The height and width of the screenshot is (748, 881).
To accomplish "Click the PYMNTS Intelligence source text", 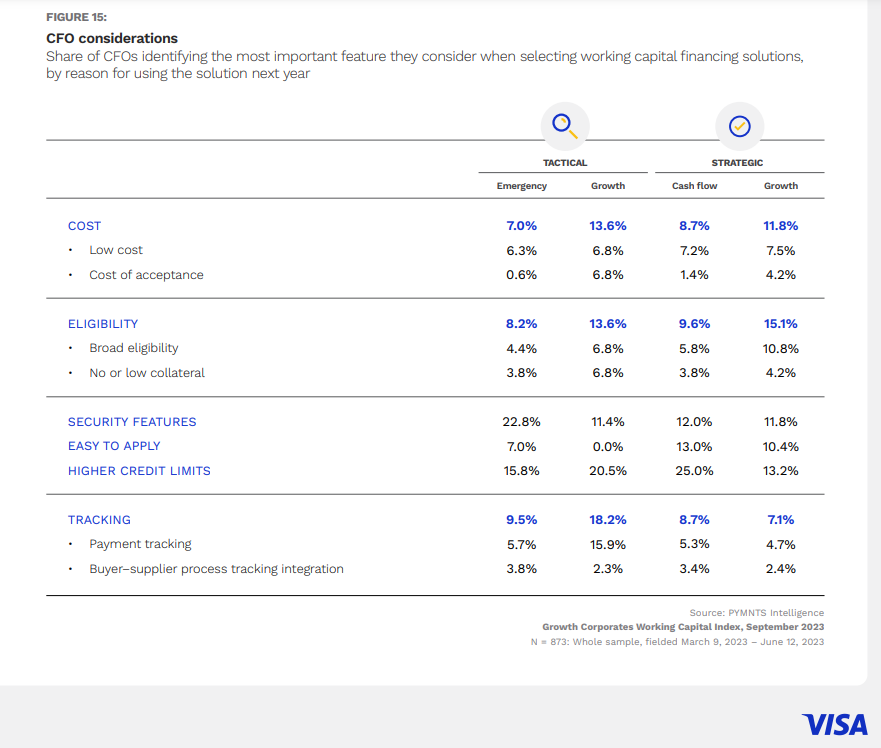I will (756, 613).
